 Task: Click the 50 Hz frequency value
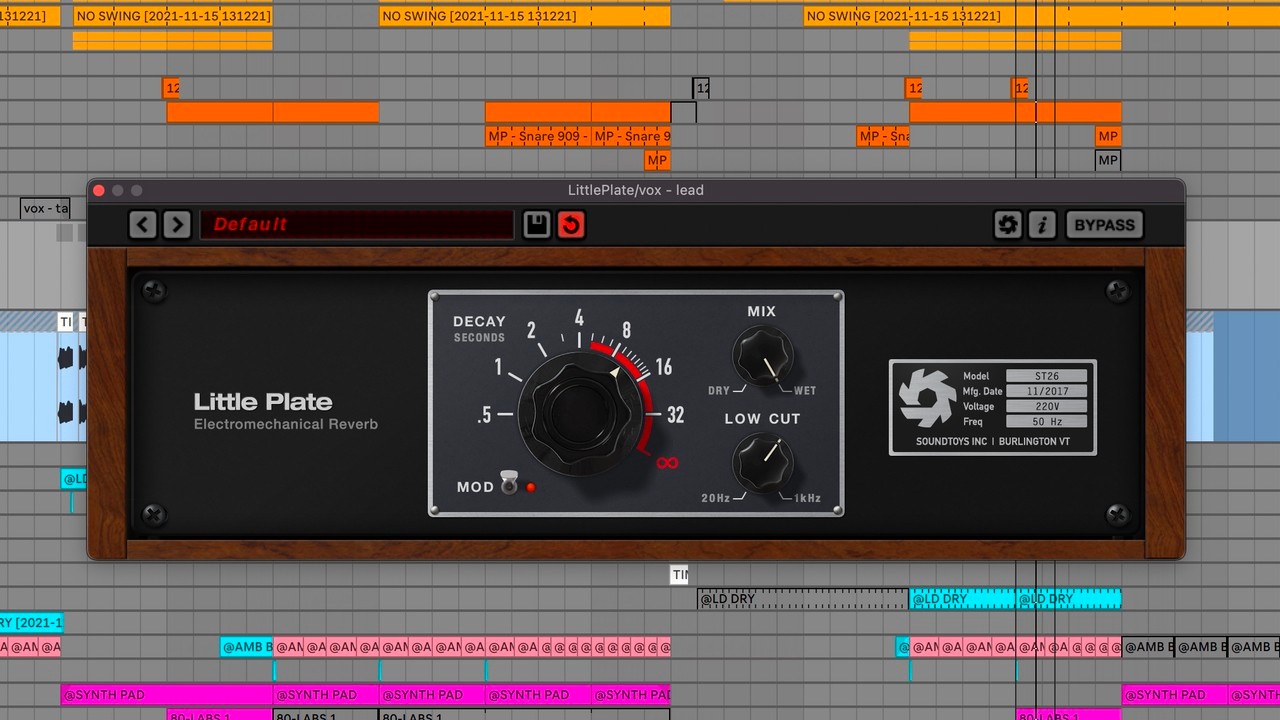click(1046, 422)
